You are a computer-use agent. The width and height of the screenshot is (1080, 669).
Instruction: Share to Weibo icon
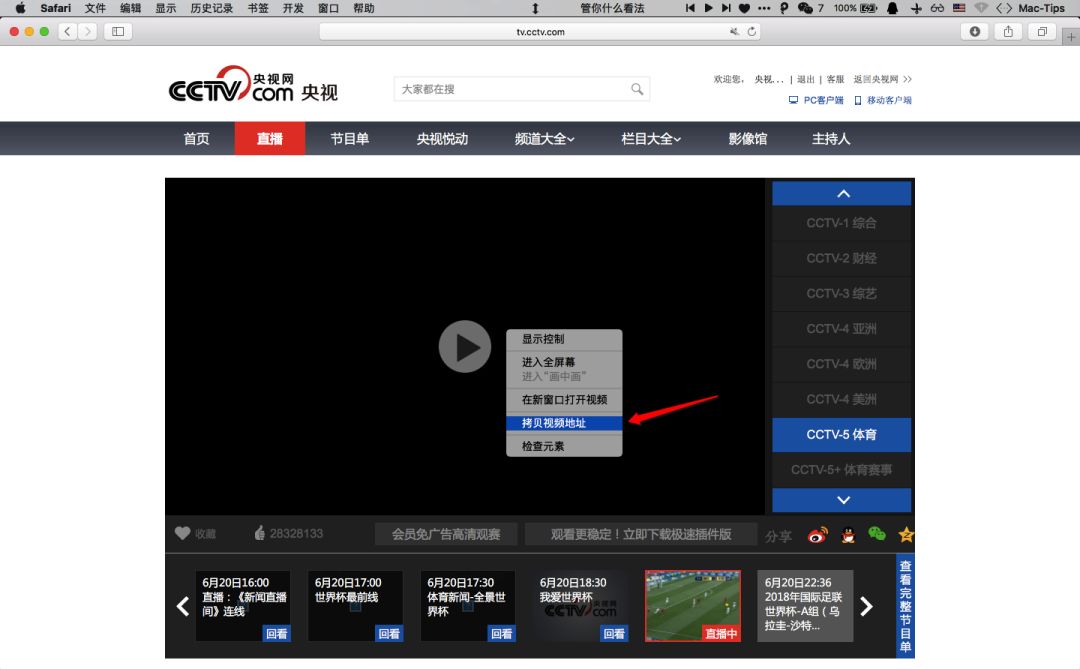(x=818, y=535)
